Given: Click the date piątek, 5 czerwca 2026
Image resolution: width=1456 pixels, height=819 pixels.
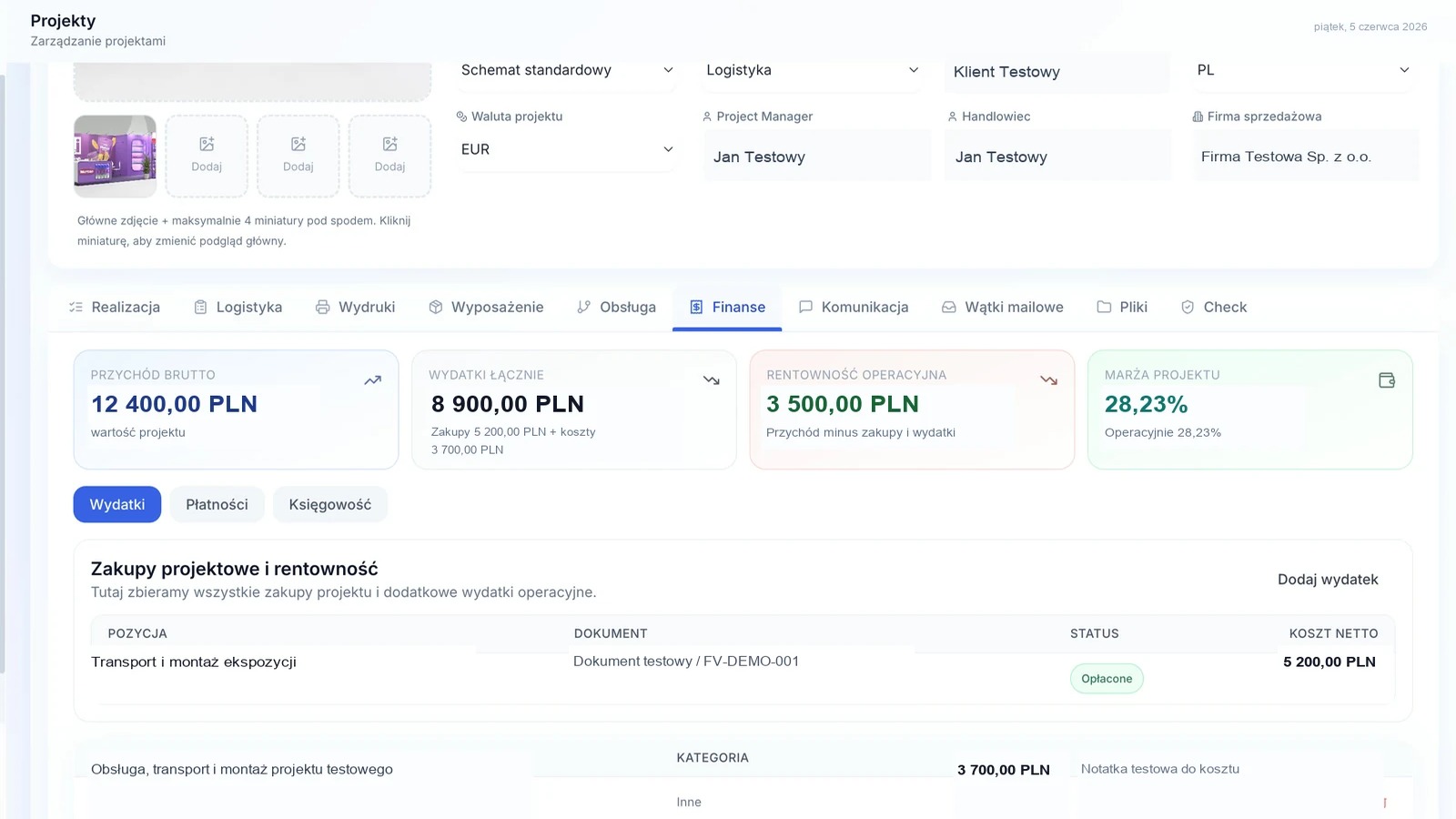Looking at the screenshot, I should [x=1370, y=26].
